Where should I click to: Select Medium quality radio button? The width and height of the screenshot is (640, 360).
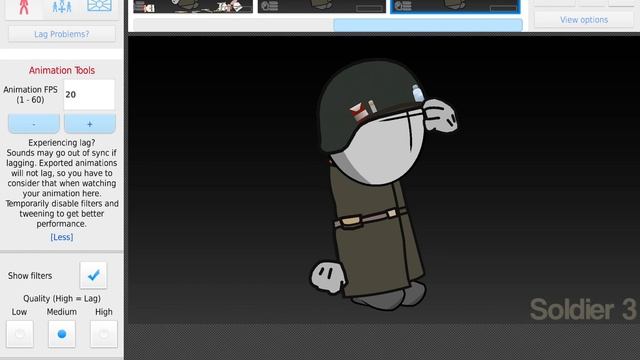coord(62,334)
